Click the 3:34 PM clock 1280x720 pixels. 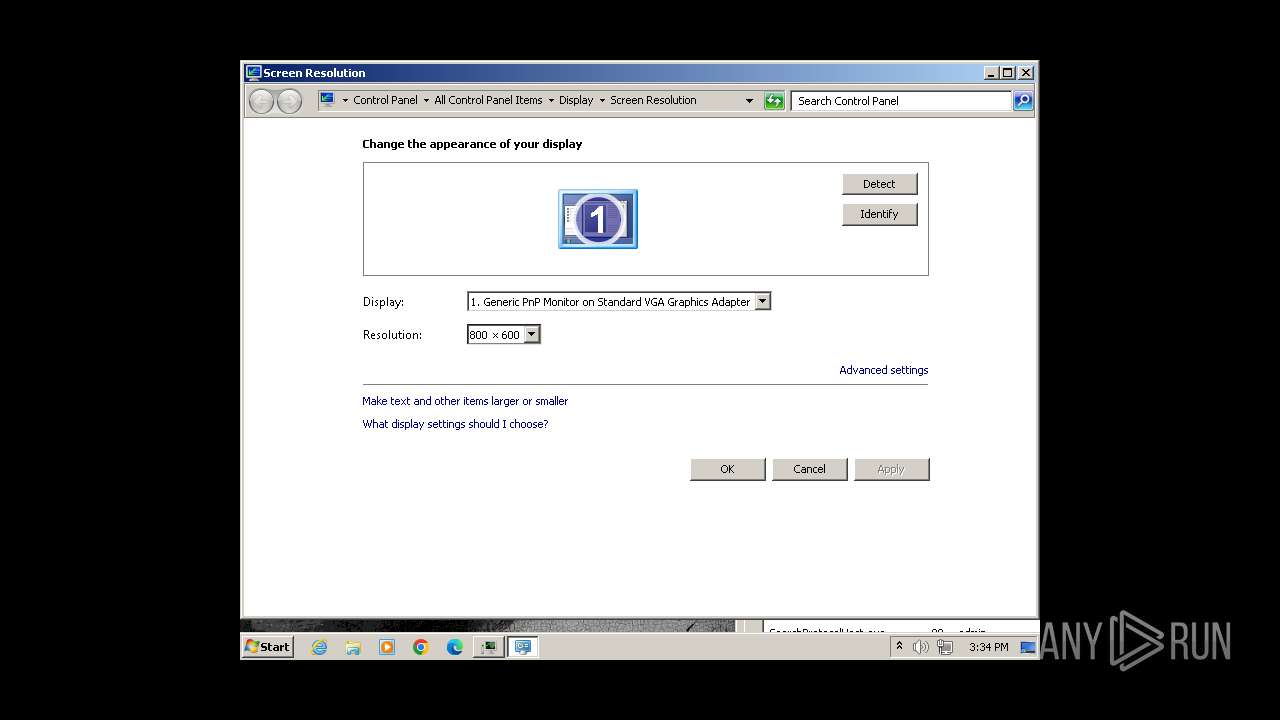pos(988,647)
